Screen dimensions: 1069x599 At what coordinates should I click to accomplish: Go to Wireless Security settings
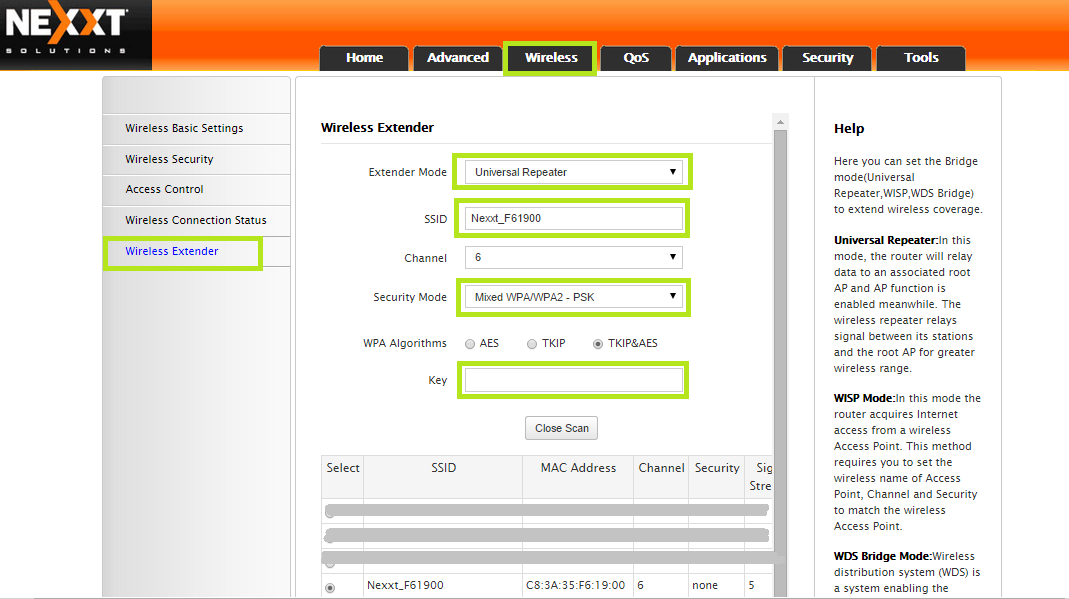(x=169, y=159)
